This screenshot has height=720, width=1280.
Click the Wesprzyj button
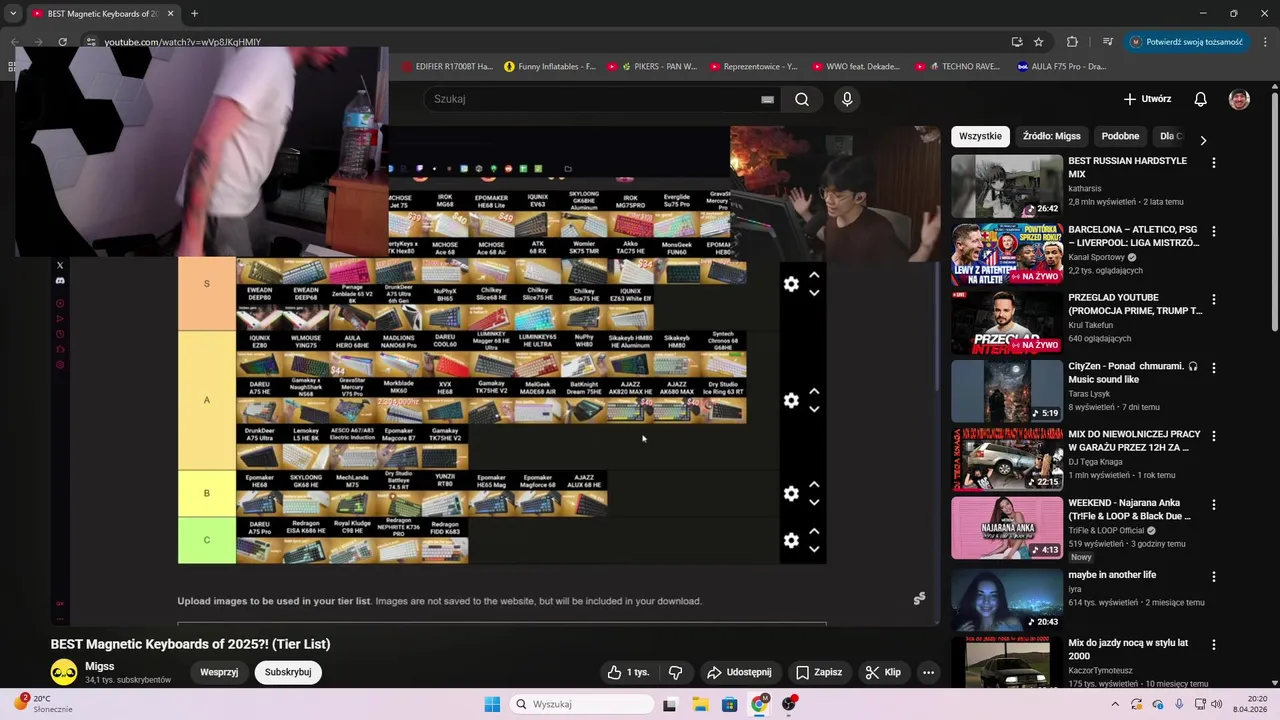(x=219, y=672)
